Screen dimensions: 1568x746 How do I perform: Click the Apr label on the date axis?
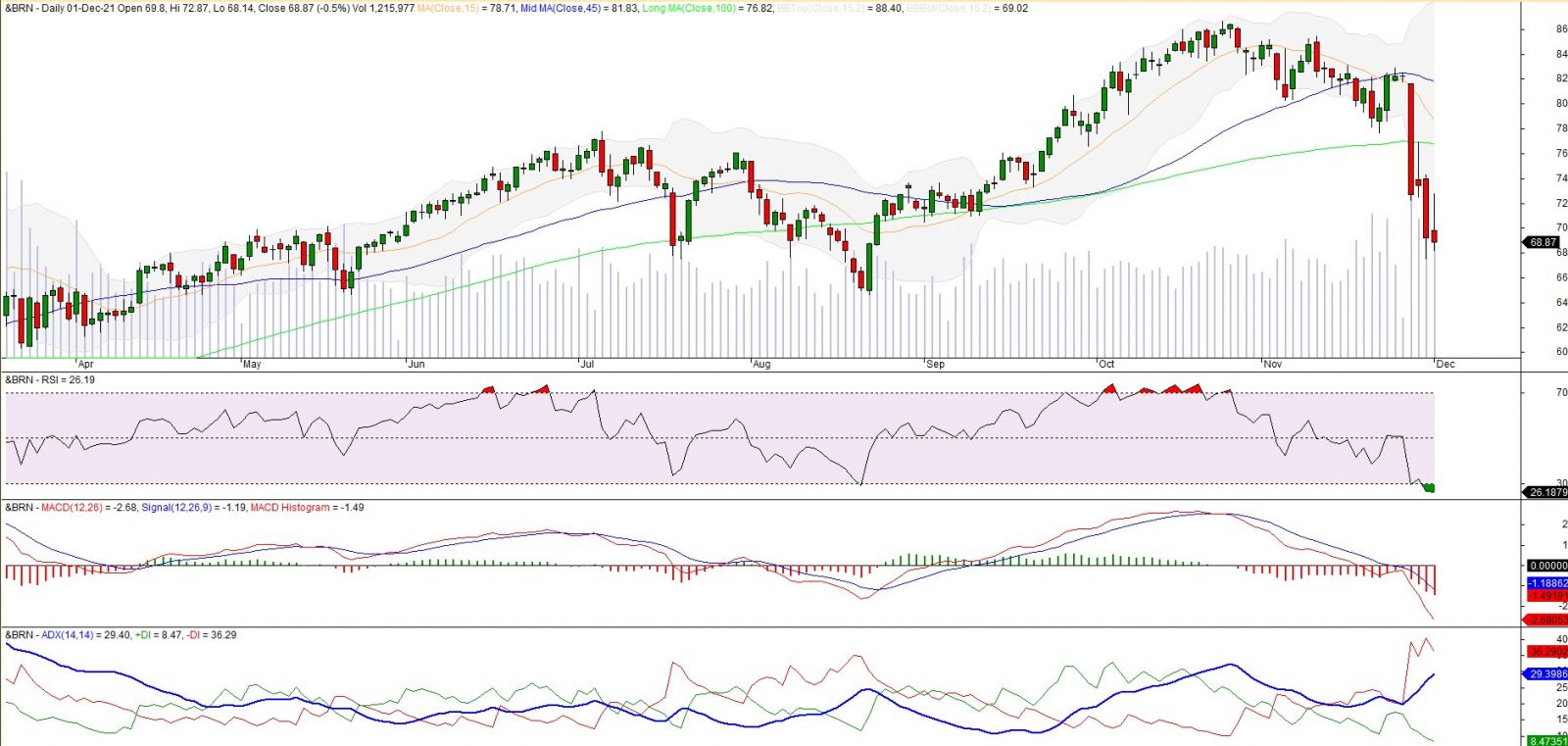pyautogui.click(x=85, y=364)
